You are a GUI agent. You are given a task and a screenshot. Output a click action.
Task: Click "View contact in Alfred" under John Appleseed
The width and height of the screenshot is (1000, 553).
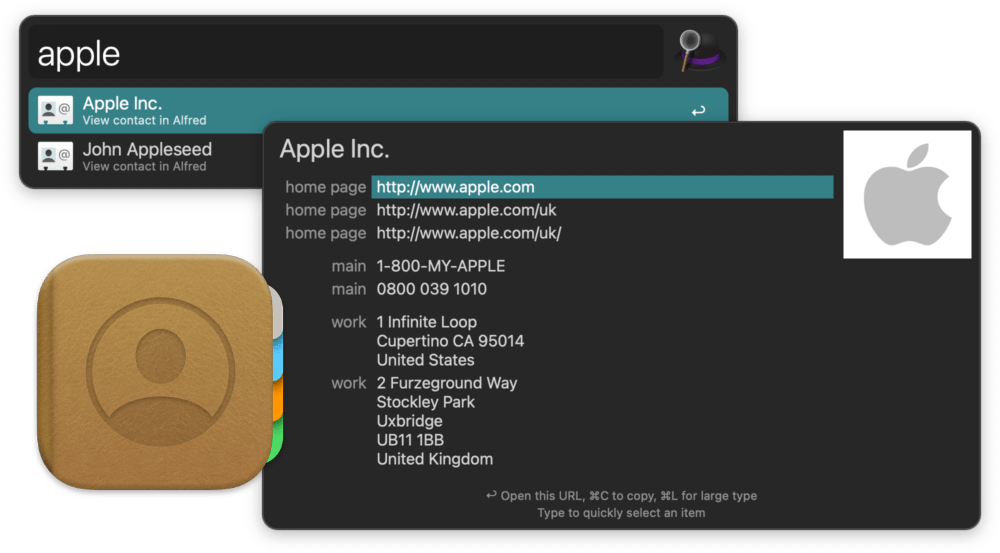point(144,167)
